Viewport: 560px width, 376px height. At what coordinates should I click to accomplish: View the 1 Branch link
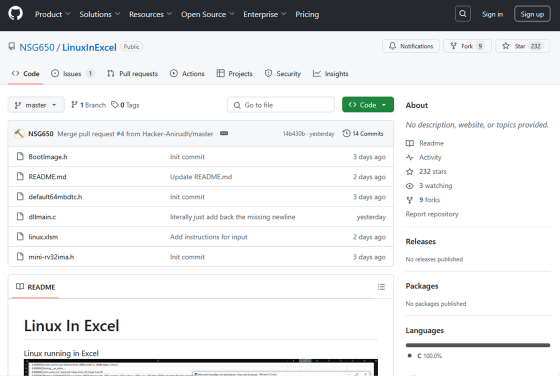click(x=89, y=105)
